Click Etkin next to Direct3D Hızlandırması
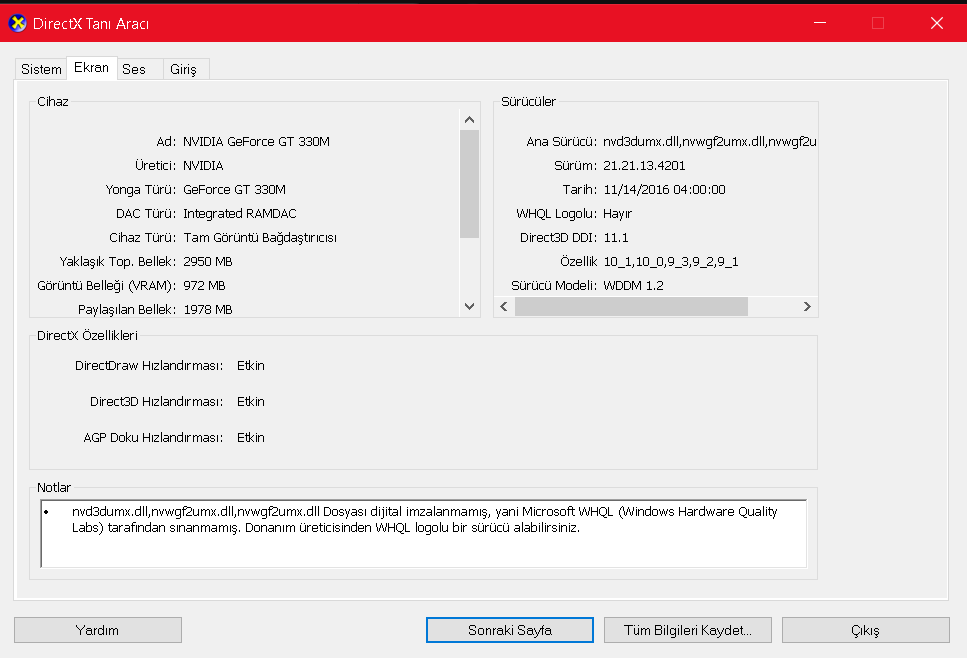The width and height of the screenshot is (967, 658). 250,402
